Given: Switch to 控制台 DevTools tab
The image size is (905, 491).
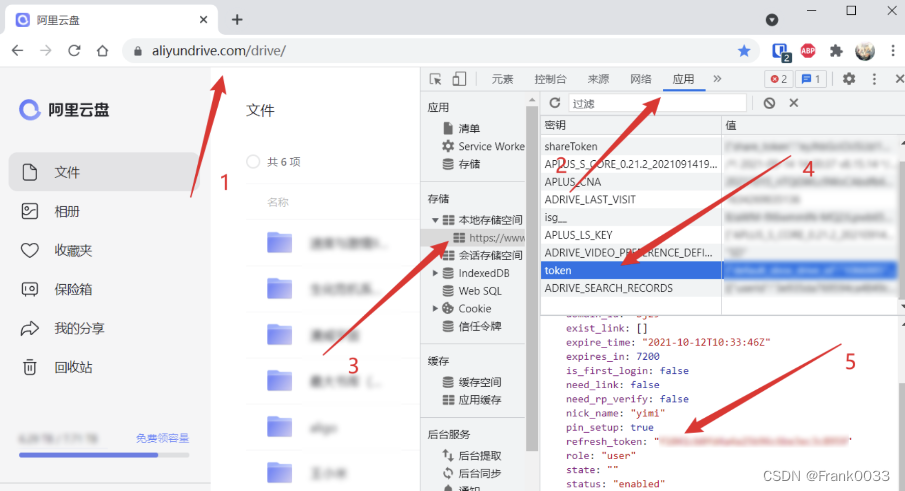Looking at the screenshot, I should (551, 79).
